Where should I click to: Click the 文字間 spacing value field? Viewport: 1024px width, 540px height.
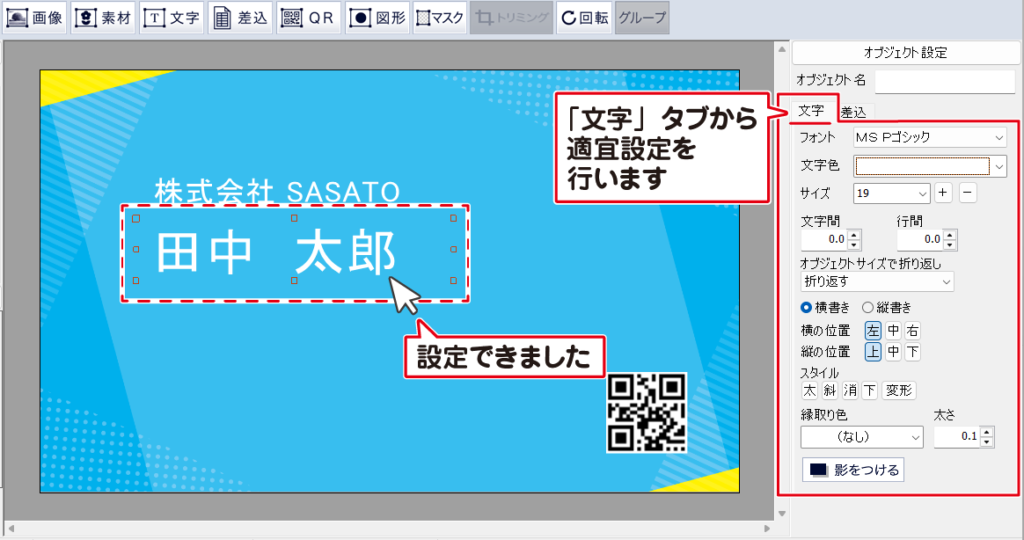pos(824,240)
